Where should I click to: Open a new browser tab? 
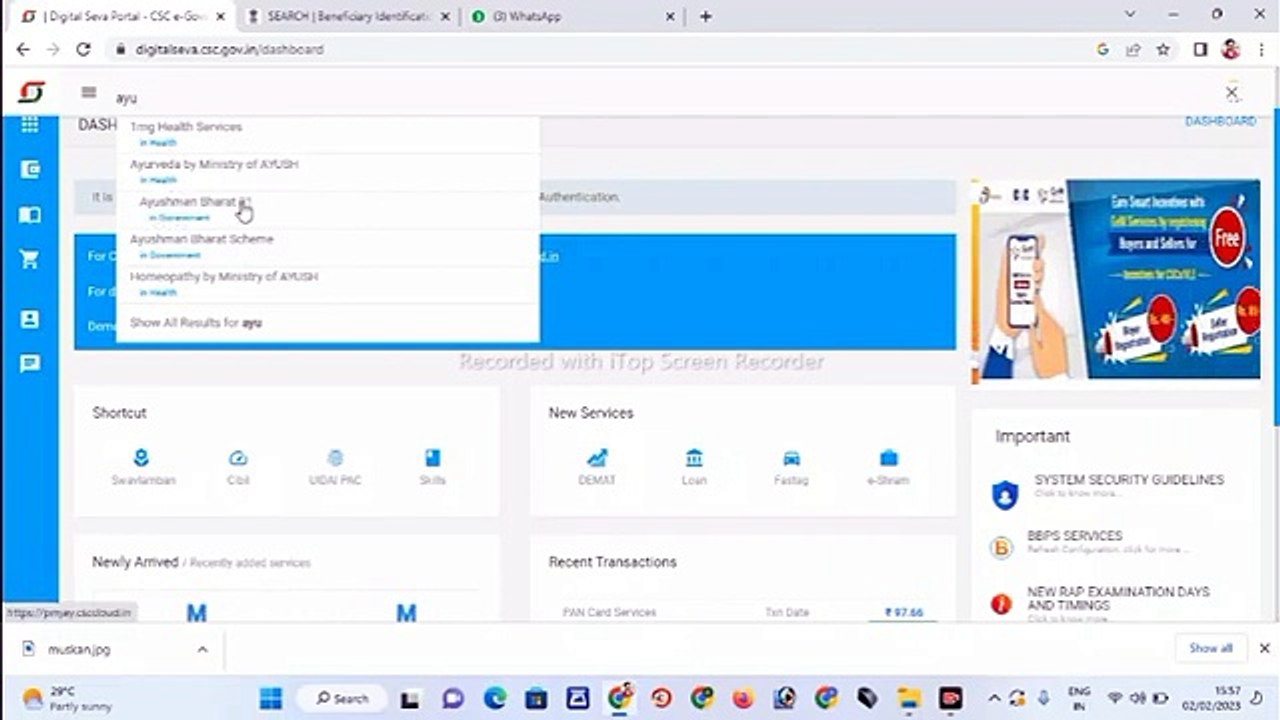pos(705,16)
